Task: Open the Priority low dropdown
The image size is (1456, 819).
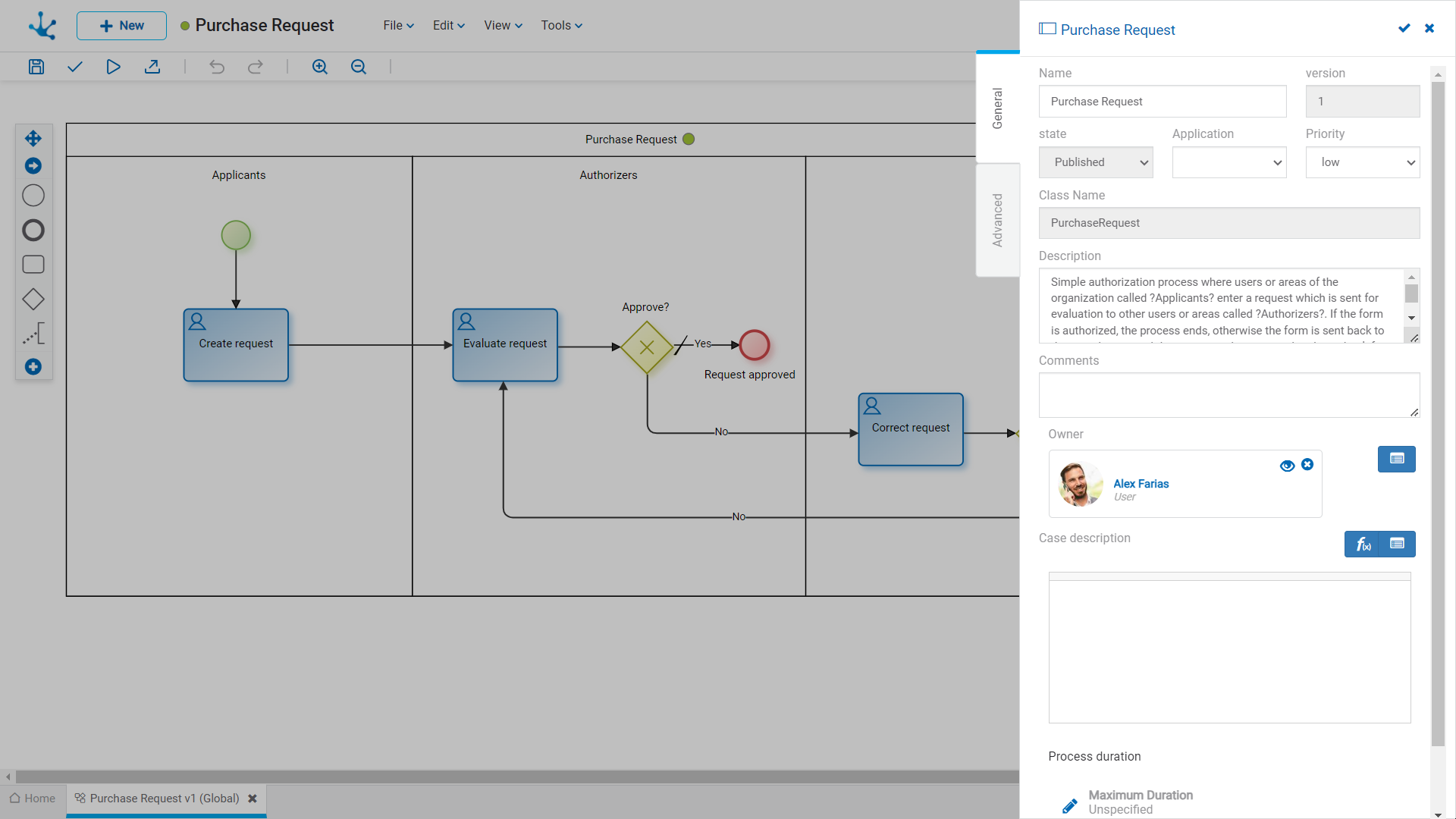Action: click(x=1362, y=162)
